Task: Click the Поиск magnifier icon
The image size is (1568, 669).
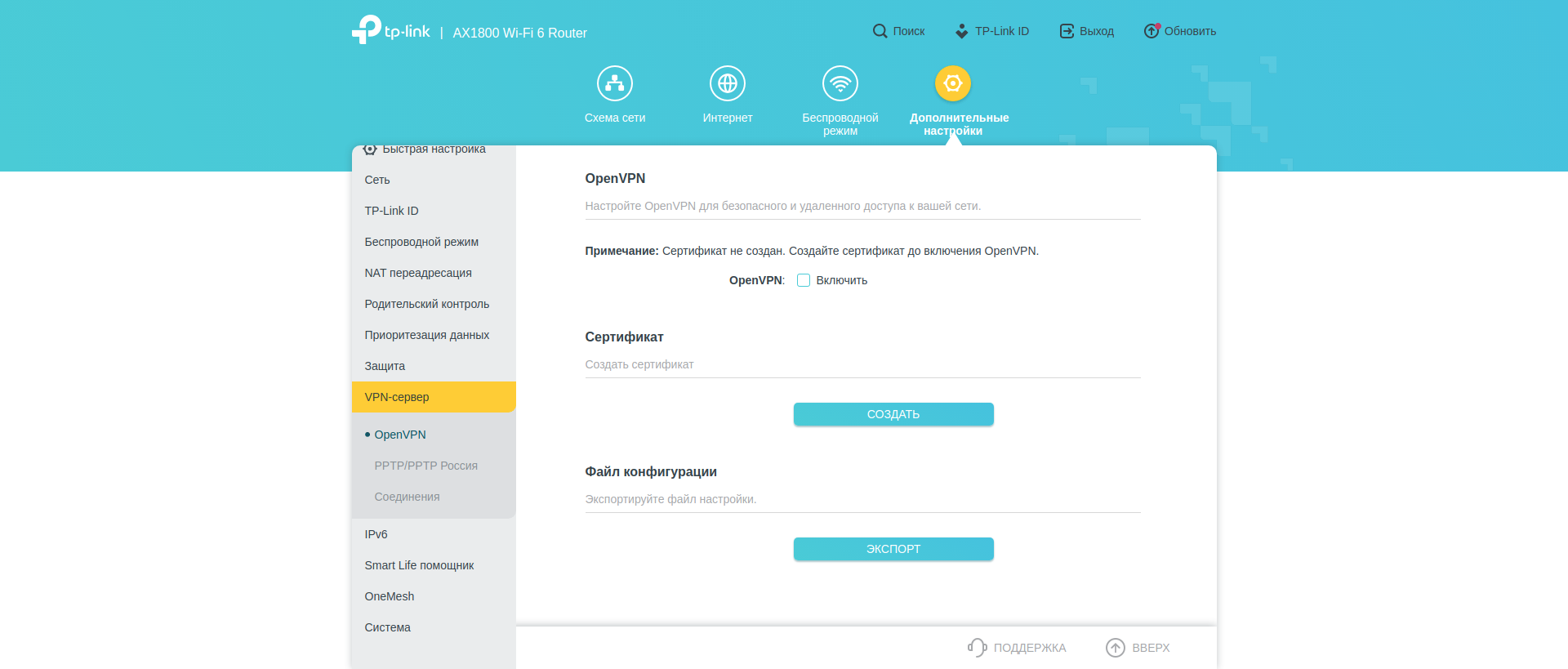Action: (x=880, y=31)
